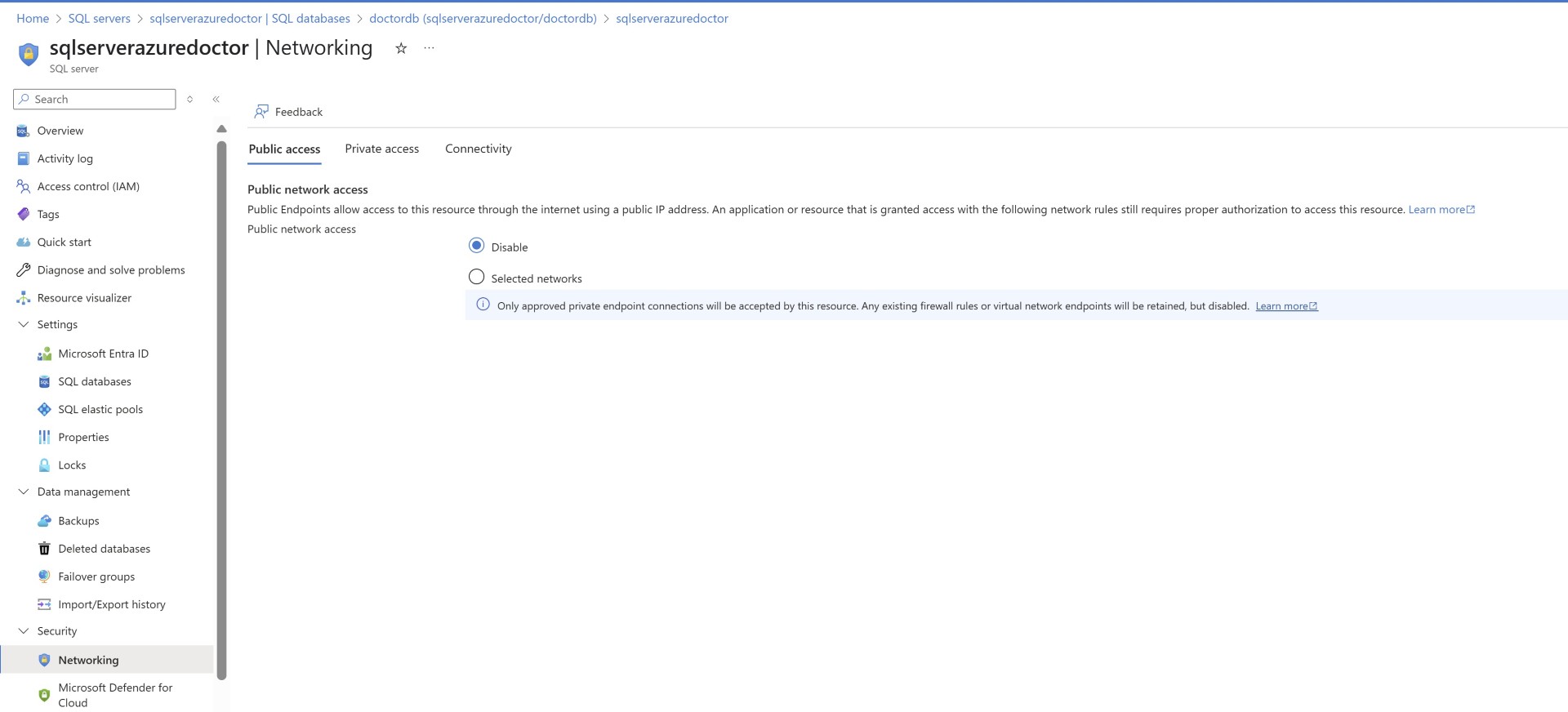Click Microsoft Entra ID icon

pos(44,354)
